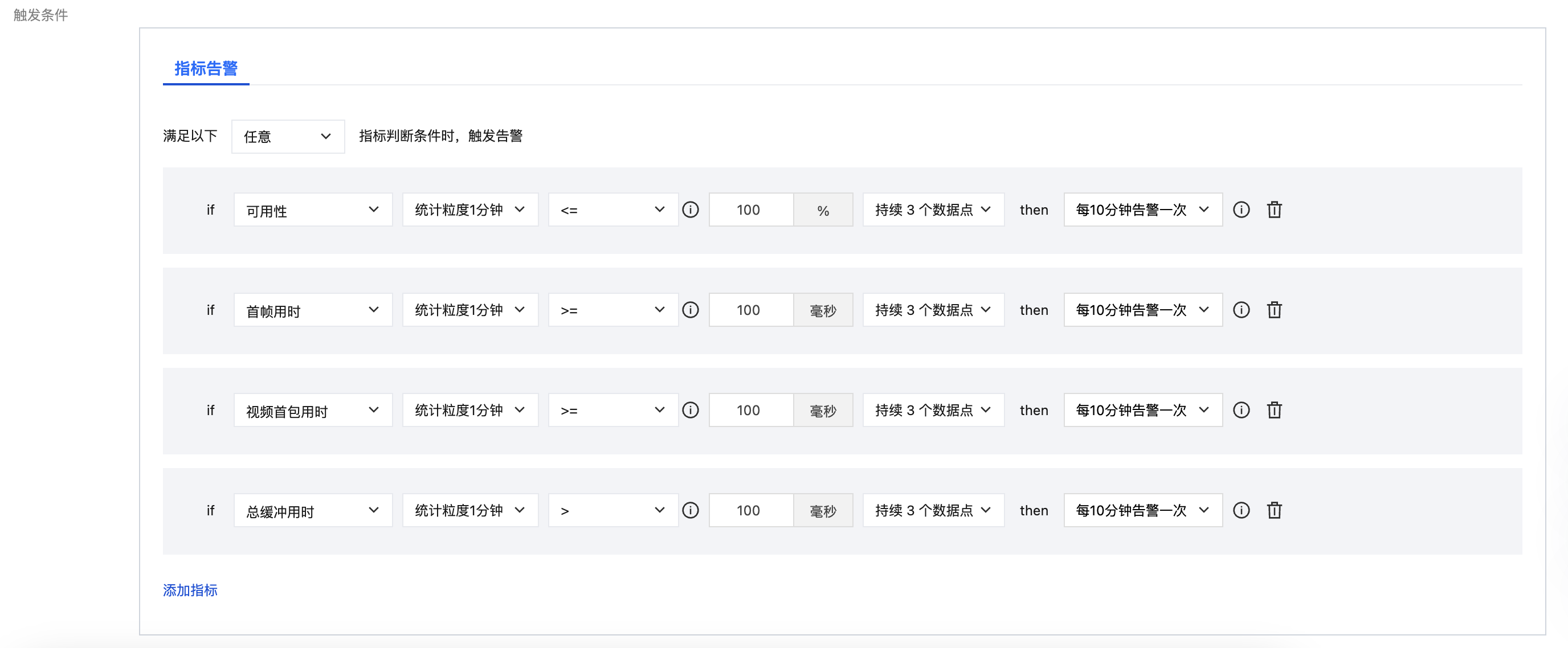Open 持续 3 个数据点 dropdown in 可用性 row
Viewport: 1568px width, 648px height.
click(933, 210)
